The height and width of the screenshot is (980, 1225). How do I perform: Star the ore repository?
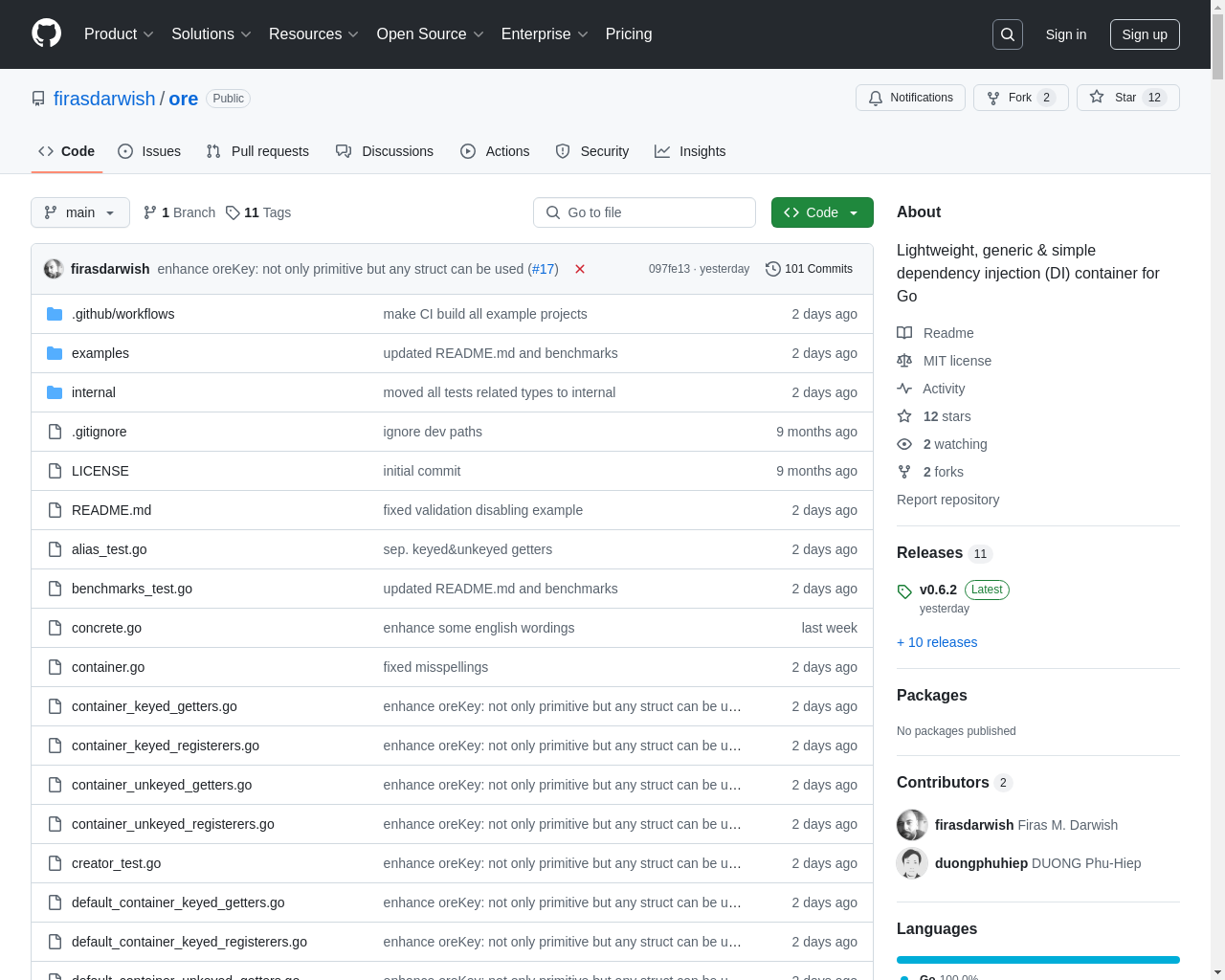(1127, 98)
